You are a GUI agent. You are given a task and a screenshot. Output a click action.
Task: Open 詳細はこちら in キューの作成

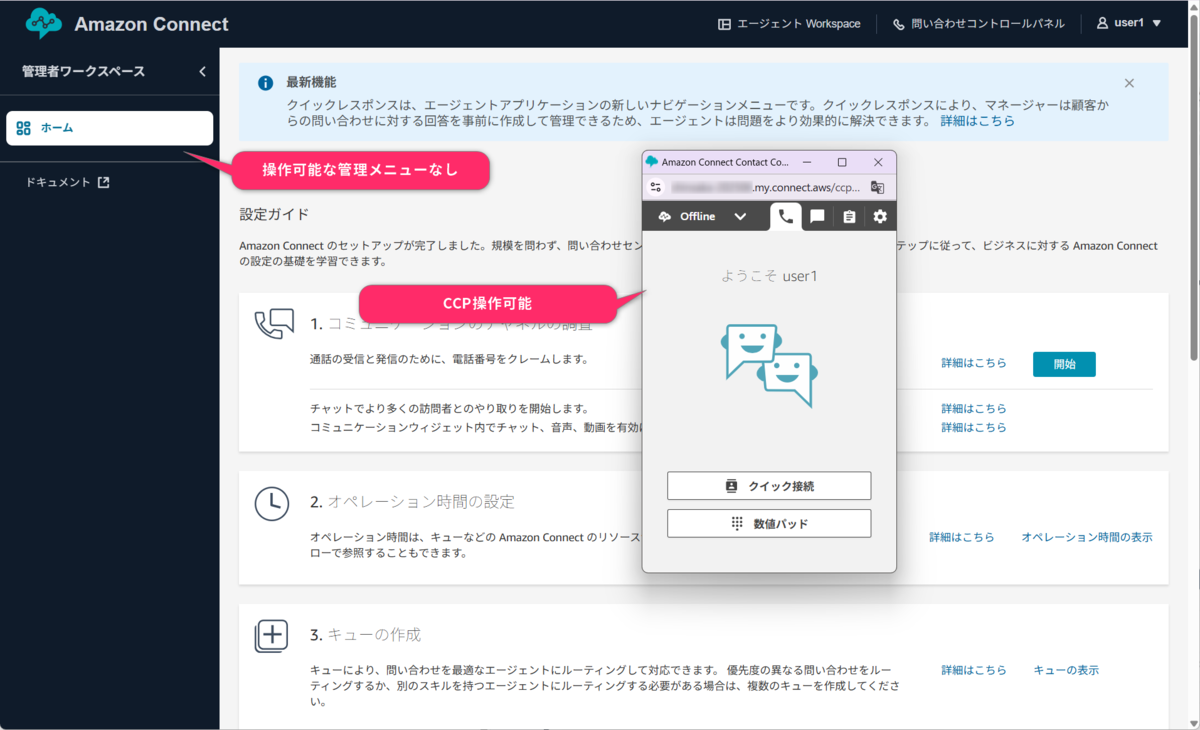[974, 670]
